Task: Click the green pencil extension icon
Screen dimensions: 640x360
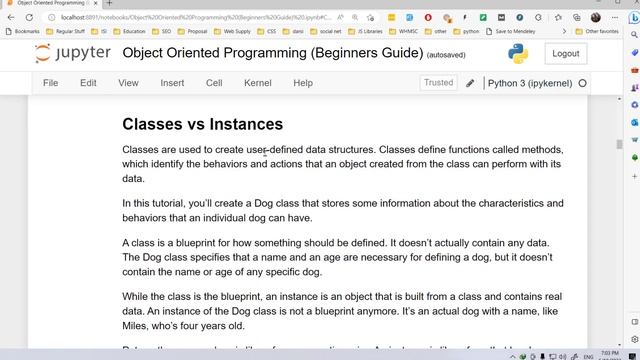Action: [x=483, y=18]
